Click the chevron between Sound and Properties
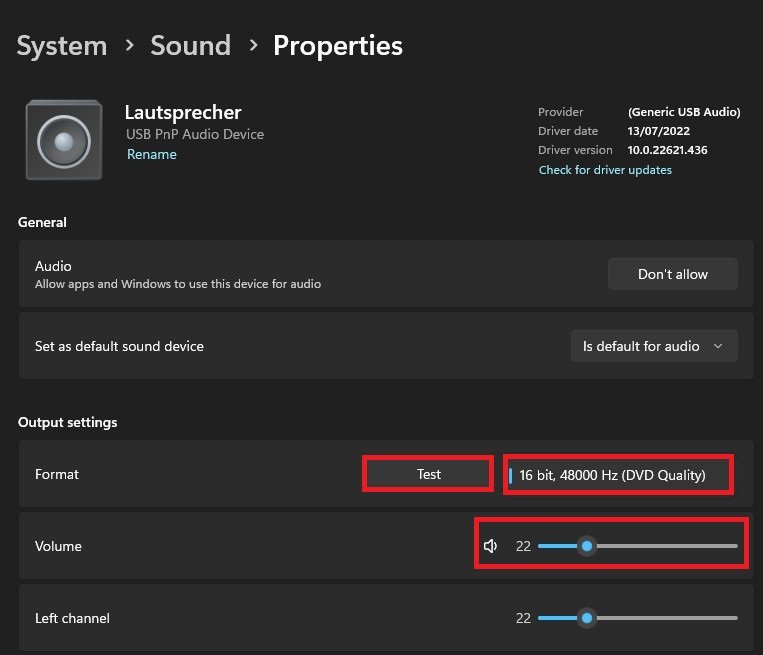This screenshot has width=763, height=655. (253, 46)
